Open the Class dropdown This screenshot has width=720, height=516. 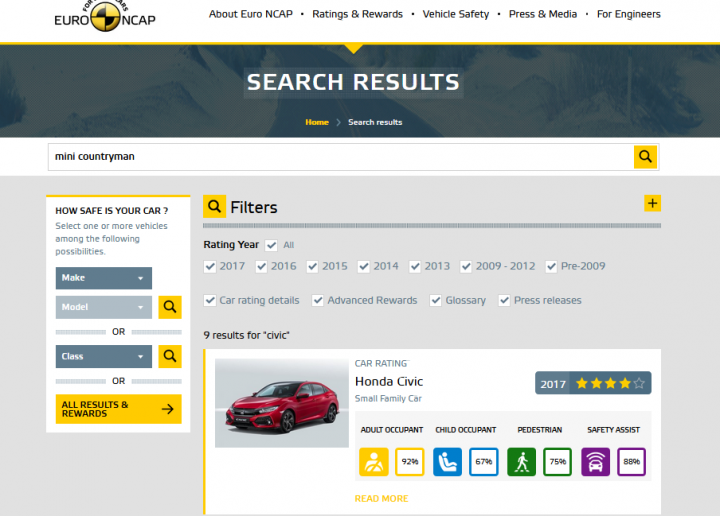[x=104, y=356]
